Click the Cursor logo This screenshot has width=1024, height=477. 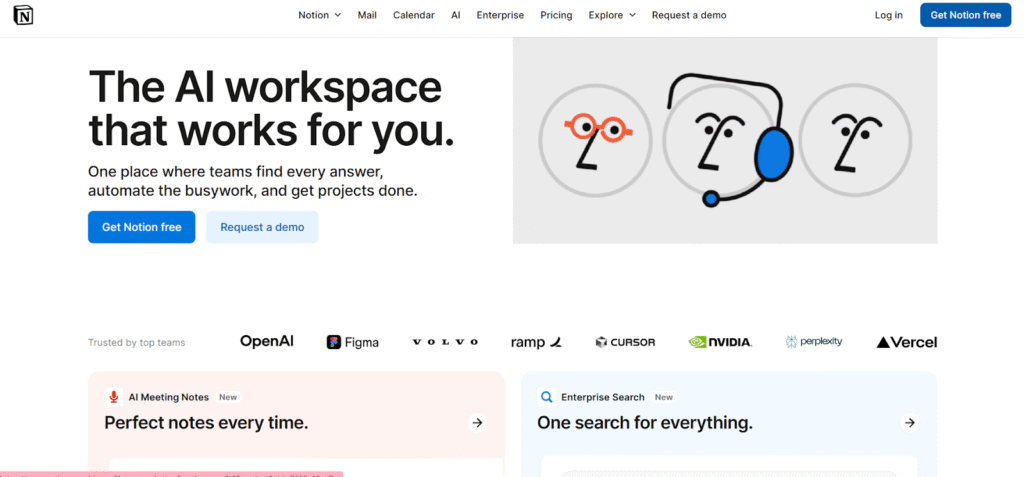tap(626, 342)
